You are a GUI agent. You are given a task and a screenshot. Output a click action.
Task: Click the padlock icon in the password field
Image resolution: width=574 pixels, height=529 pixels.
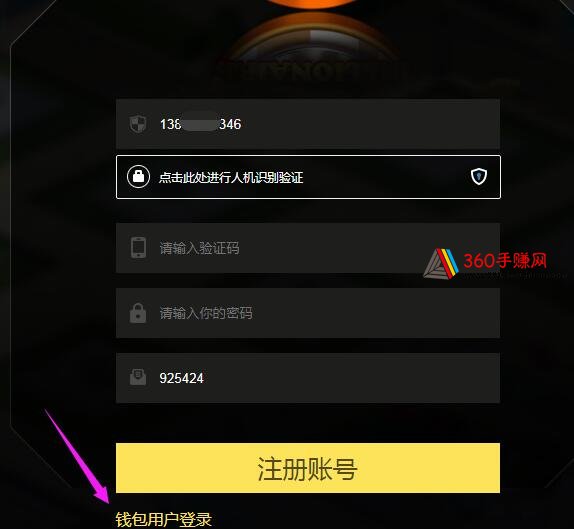[x=138, y=313]
